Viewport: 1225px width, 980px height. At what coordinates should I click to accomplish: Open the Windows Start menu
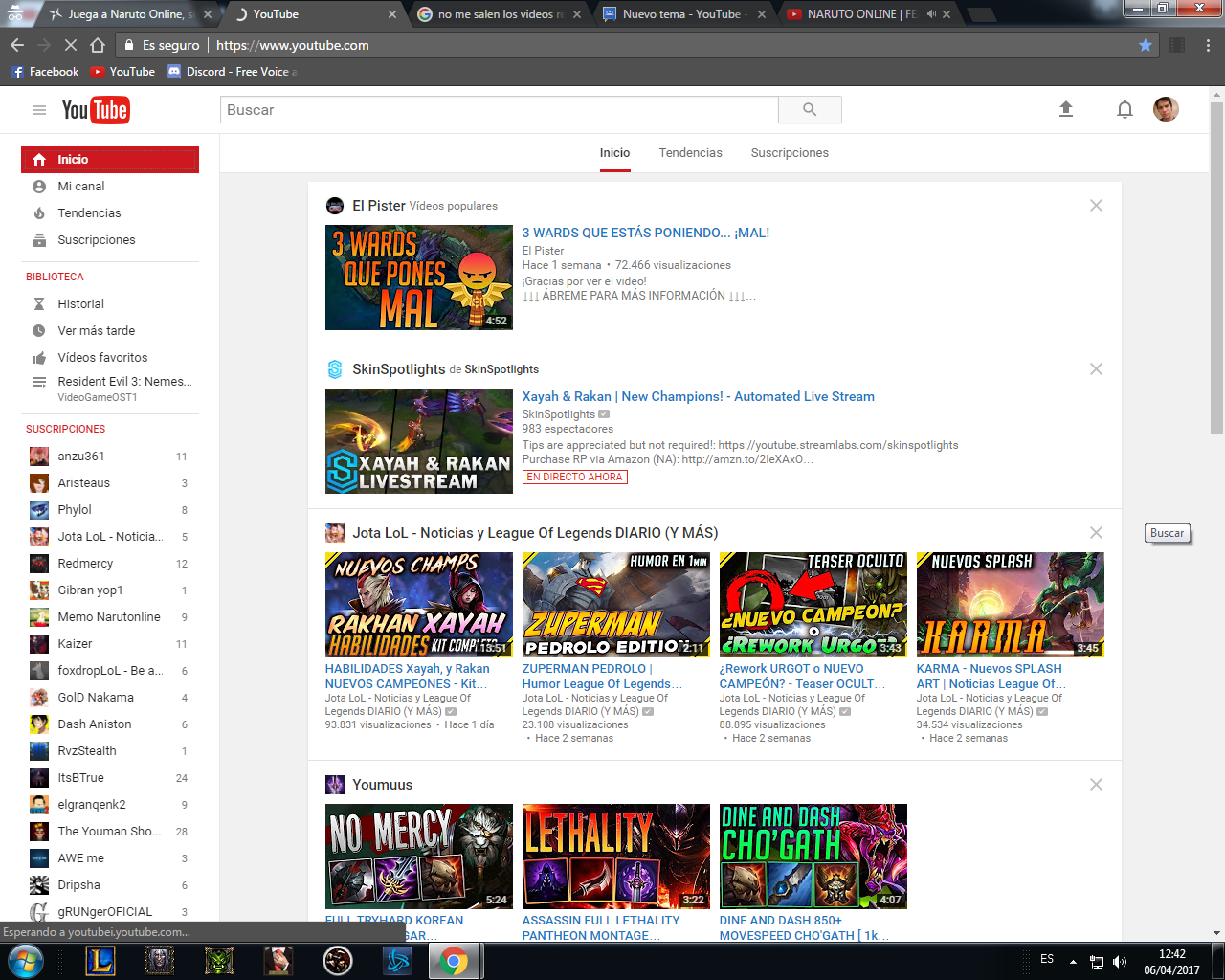26,961
